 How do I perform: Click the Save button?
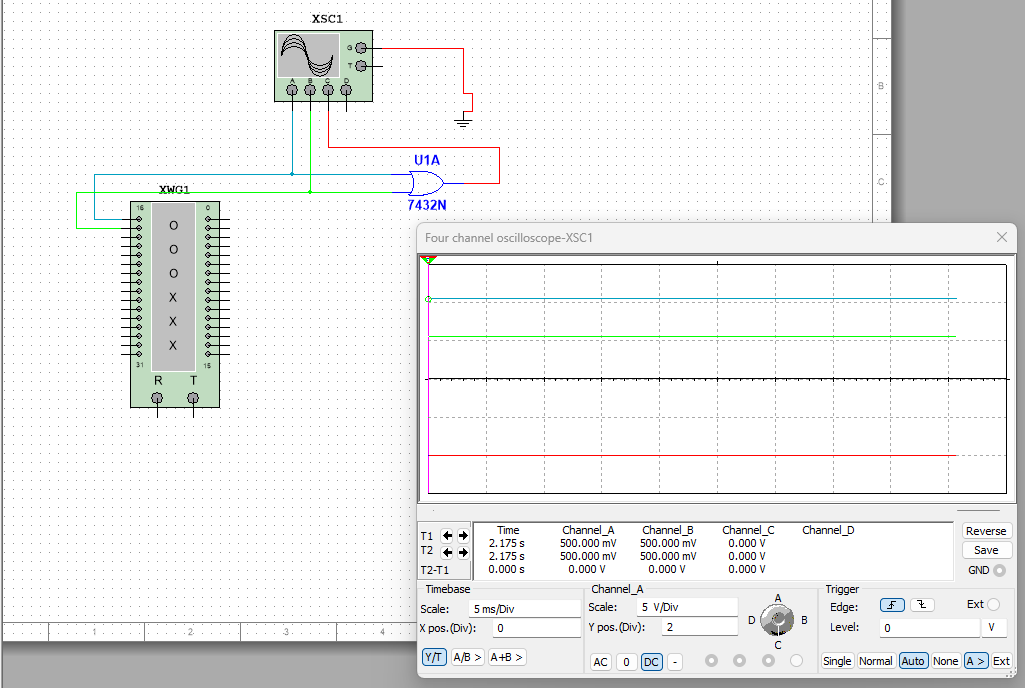(x=986, y=550)
